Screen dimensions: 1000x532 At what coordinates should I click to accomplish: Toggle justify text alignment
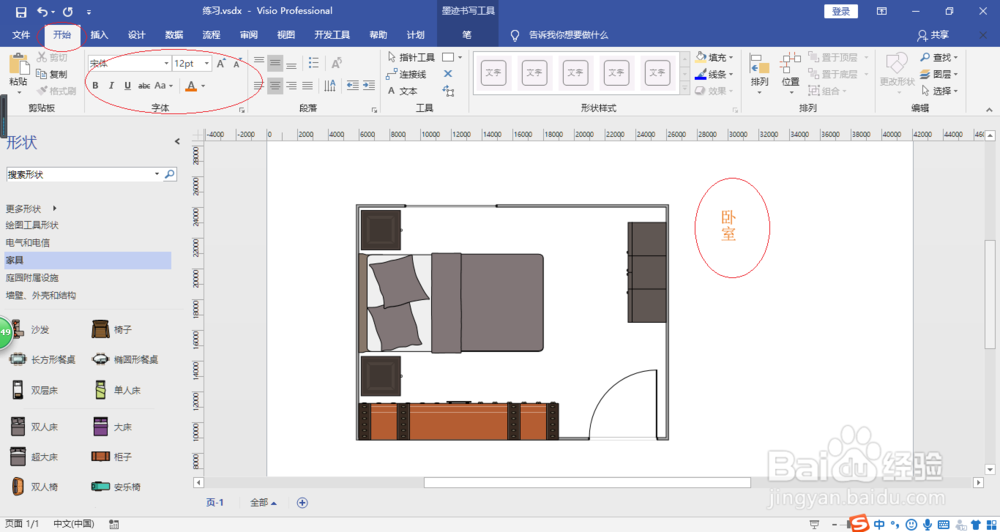[x=307, y=85]
